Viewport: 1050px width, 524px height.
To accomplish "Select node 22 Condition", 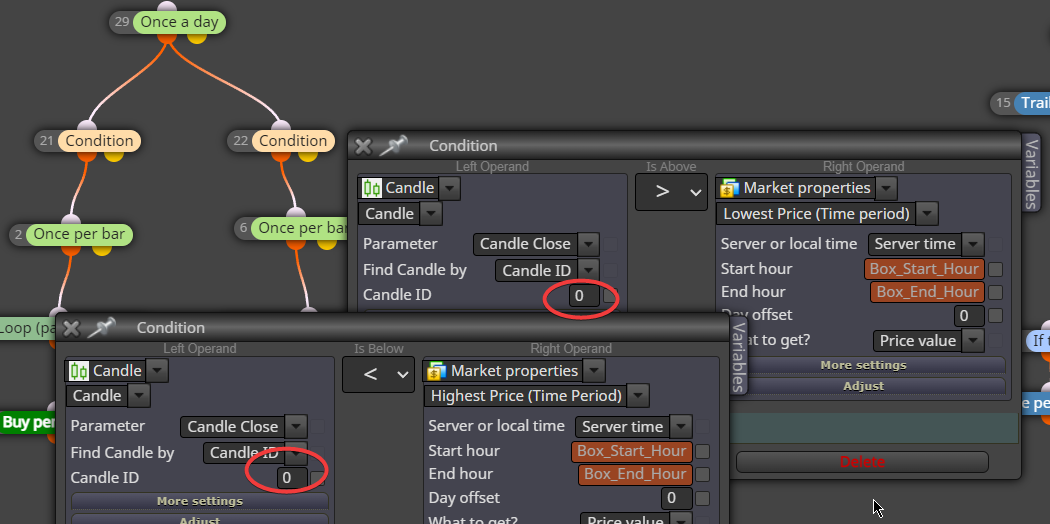I will pyautogui.click(x=293, y=141).
